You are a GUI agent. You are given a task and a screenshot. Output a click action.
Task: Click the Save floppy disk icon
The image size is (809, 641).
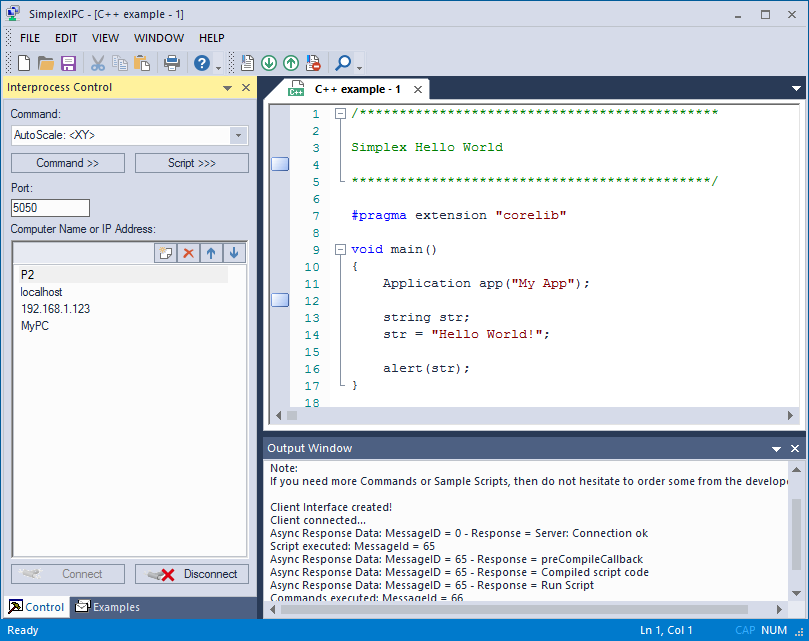click(69, 63)
